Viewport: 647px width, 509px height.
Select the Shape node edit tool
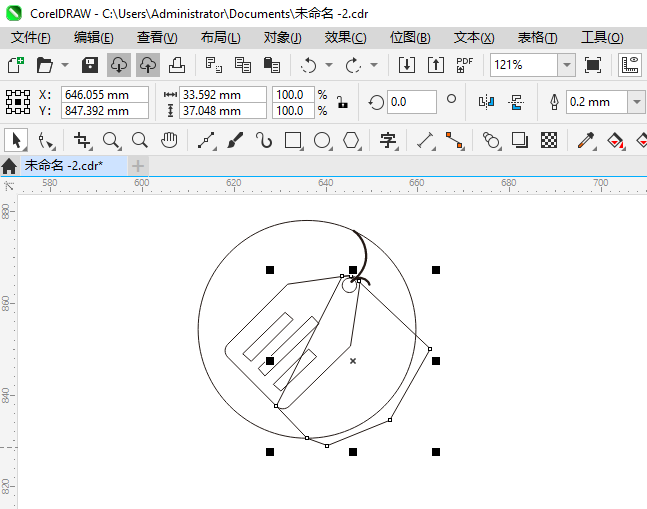pyautogui.click(x=45, y=140)
